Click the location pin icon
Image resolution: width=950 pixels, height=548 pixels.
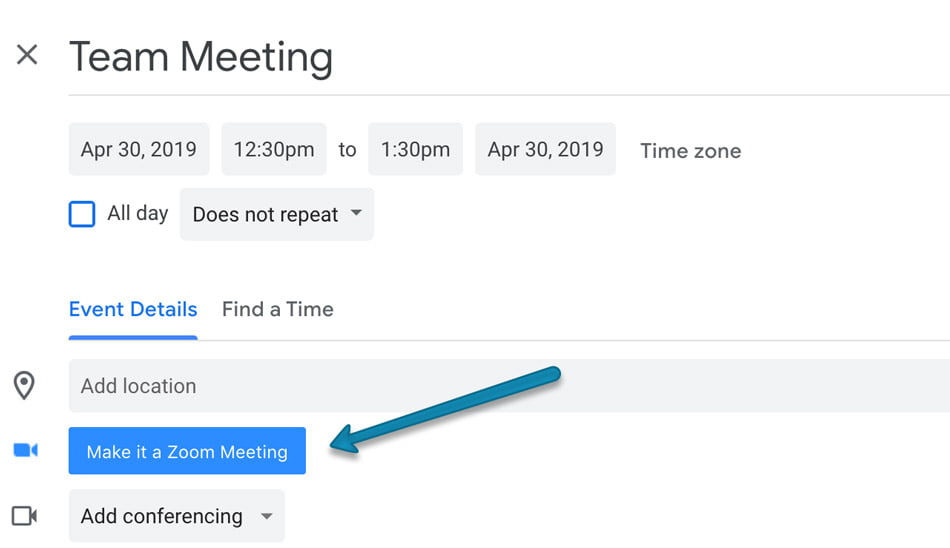[x=24, y=386]
